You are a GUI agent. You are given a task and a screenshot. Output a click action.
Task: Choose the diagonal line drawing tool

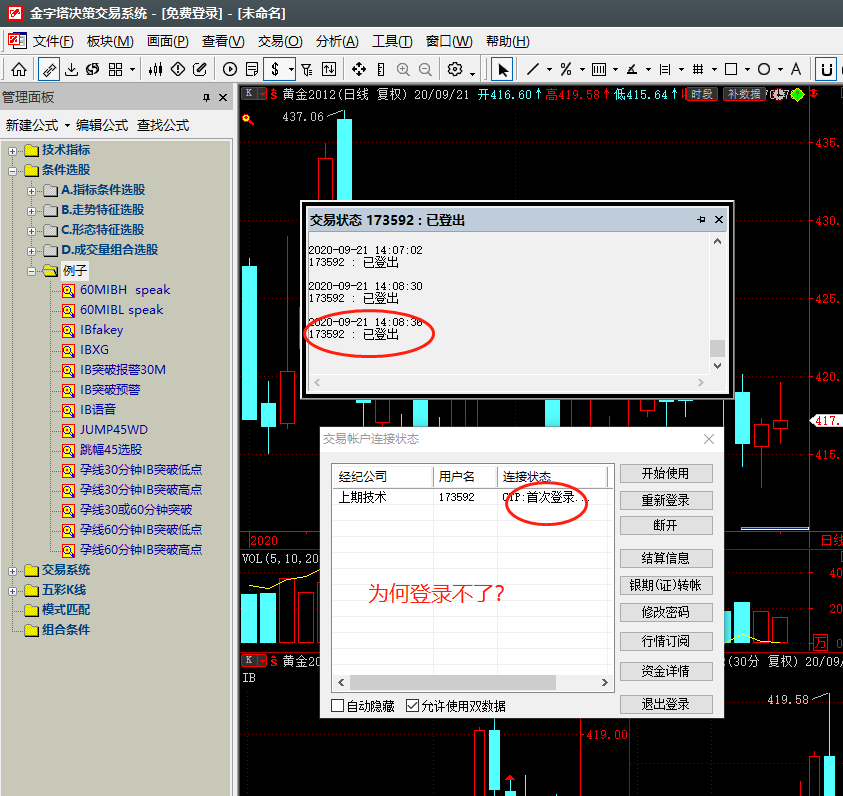tap(533, 69)
